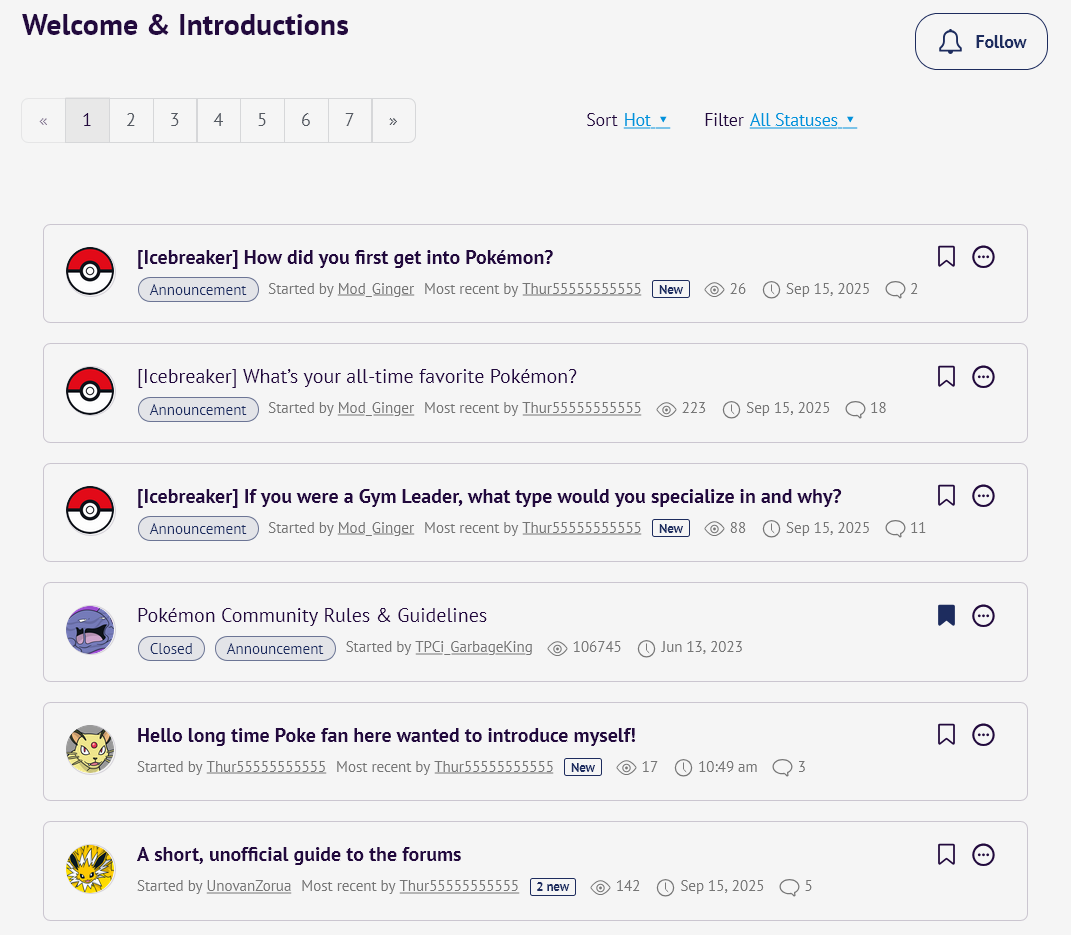Open '[Icebreaker] How did you first get into Pokémon?'
This screenshot has width=1071, height=935.
(x=345, y=257)
